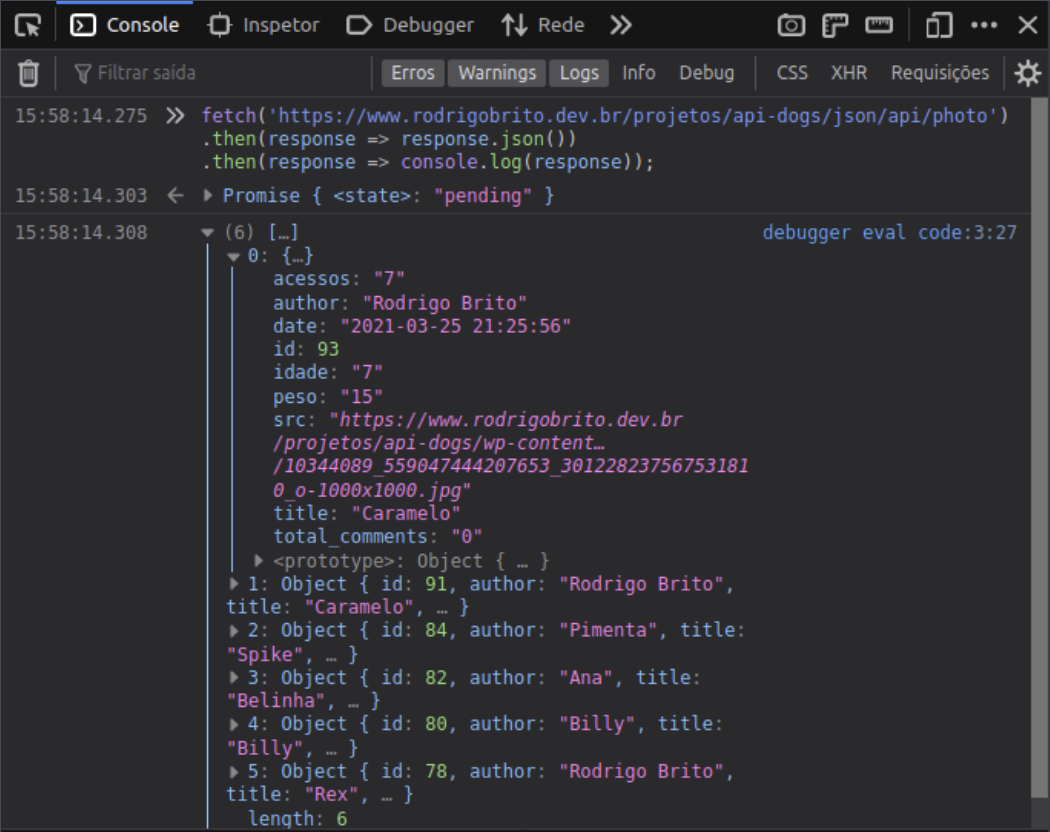
Task: Toggle the Erros filter button
Action: click(412, 73)
